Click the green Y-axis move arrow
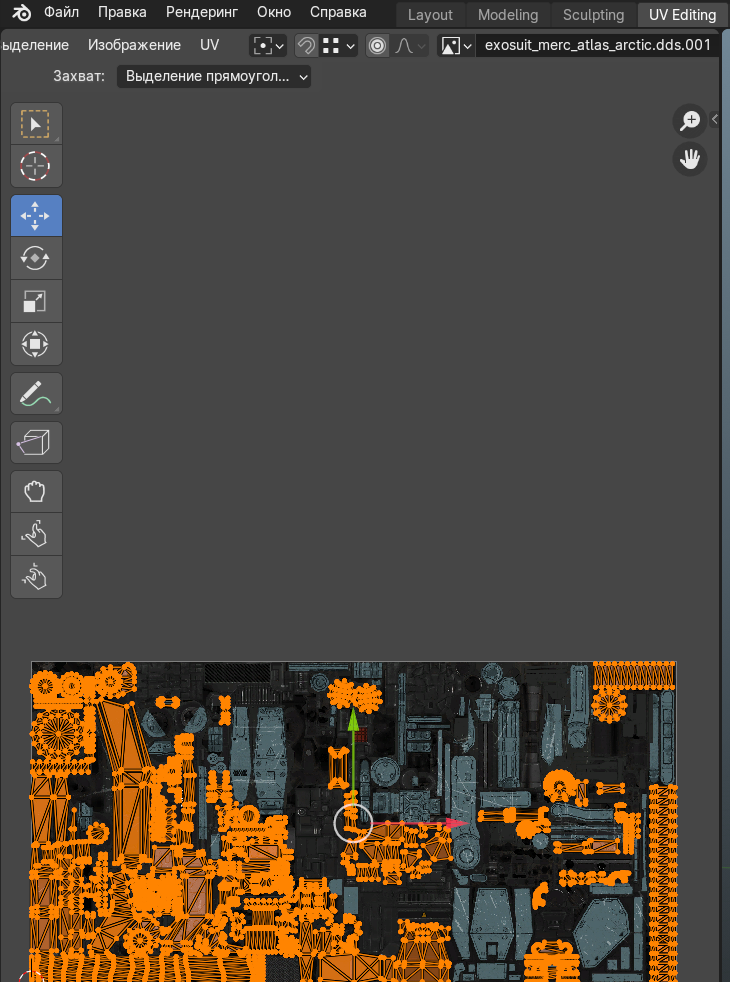 (x=353, y=720)
